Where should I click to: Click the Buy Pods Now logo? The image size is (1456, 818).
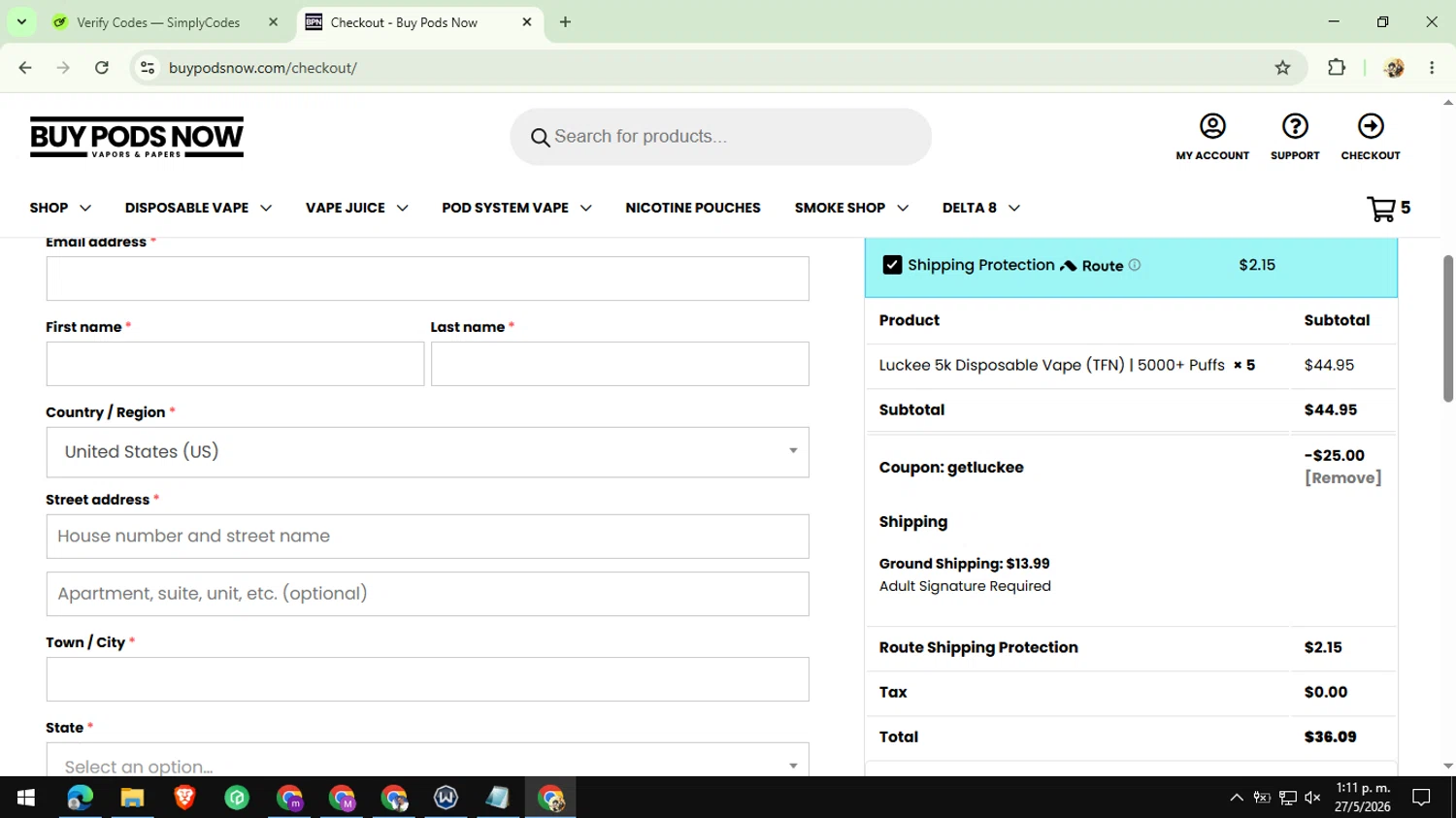137,137
